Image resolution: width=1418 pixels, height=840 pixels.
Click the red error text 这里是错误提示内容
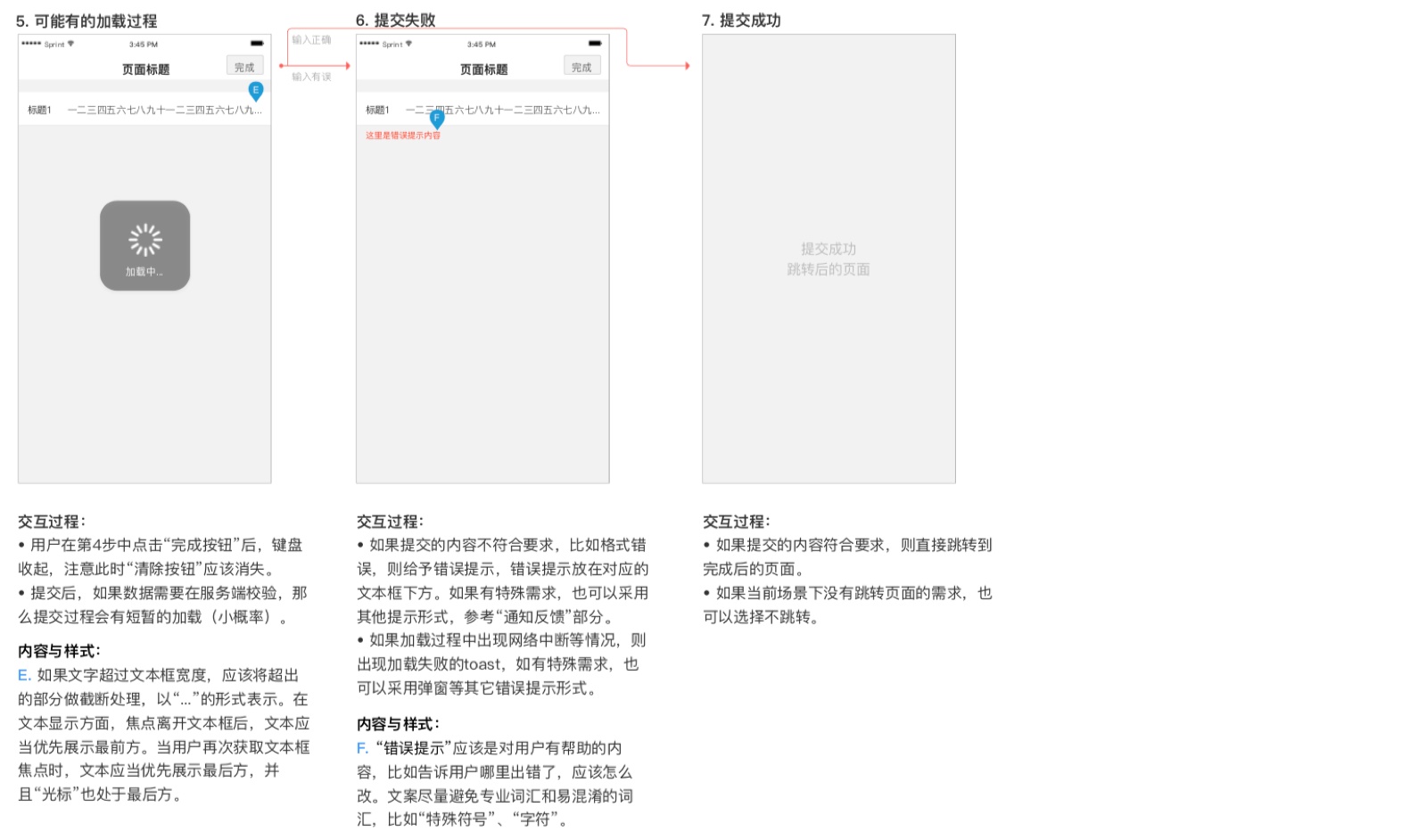click(403, 136)
